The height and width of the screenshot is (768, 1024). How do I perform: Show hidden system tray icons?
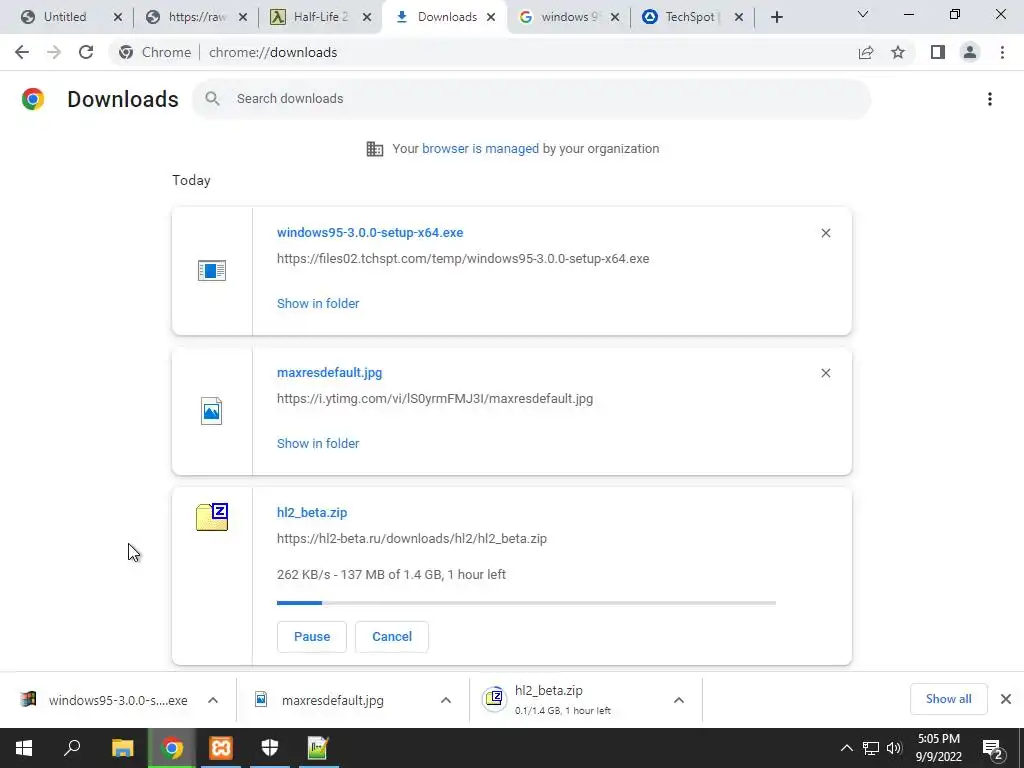pos(846,748)
